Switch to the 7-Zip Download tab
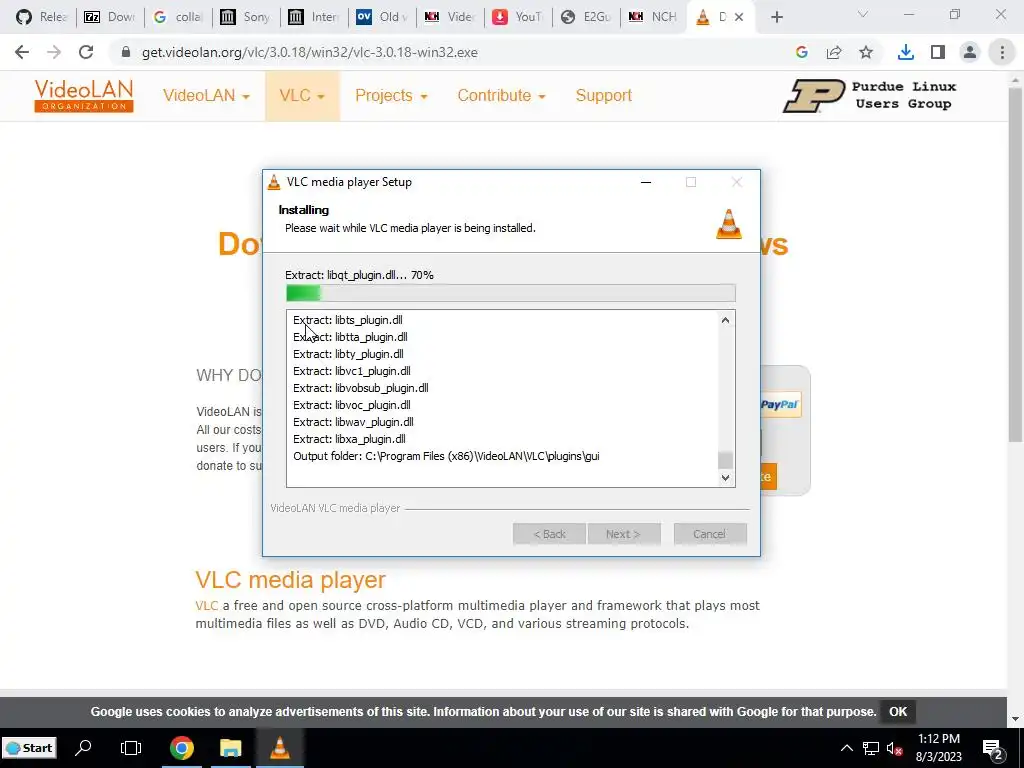 (110, 17)
